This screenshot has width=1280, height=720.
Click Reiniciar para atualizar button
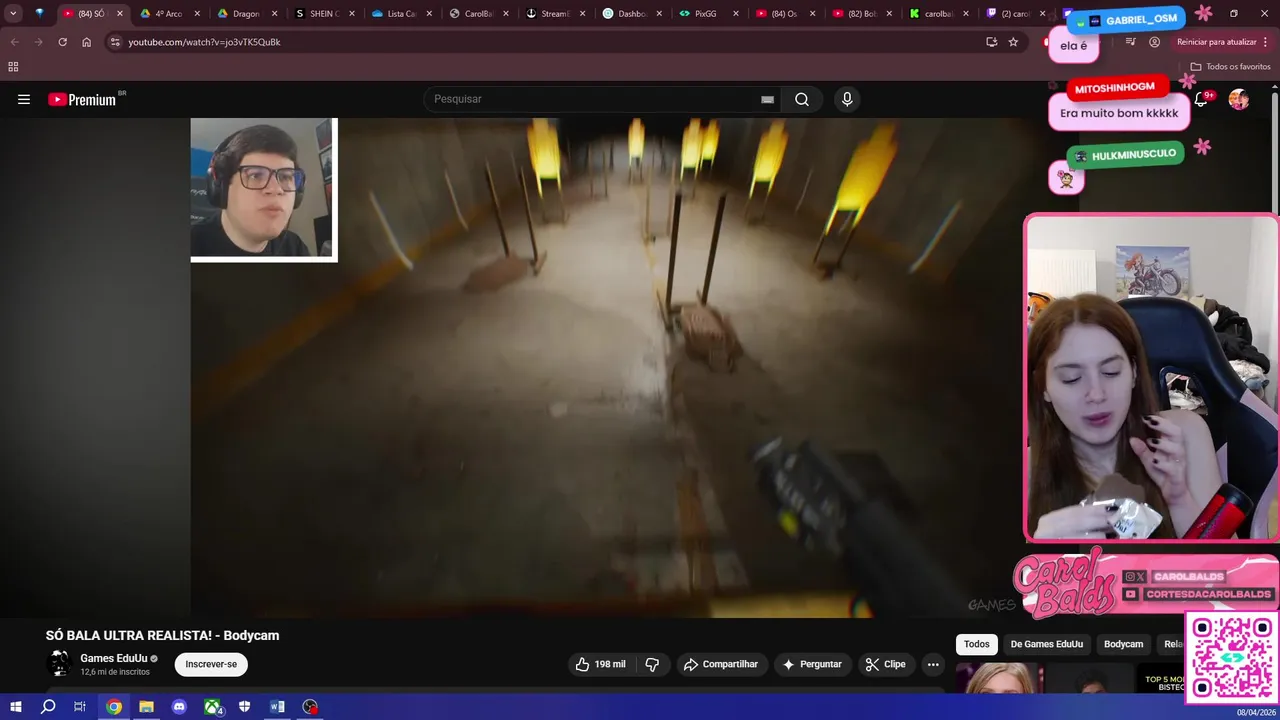1216,42
